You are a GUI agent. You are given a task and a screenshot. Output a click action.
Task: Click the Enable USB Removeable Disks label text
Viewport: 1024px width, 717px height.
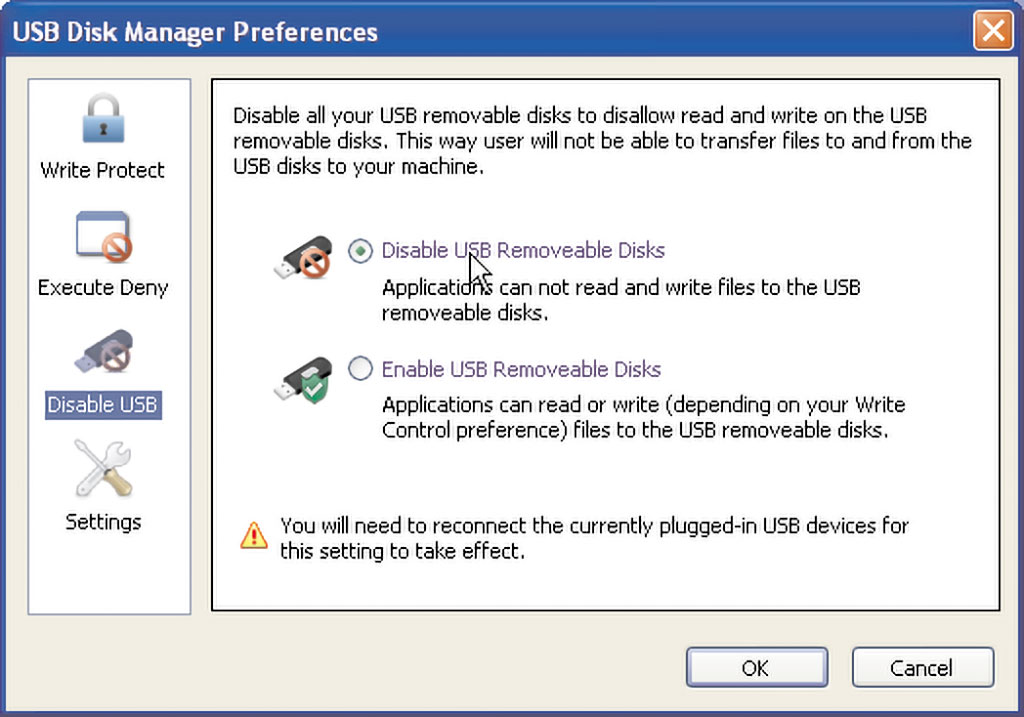[521, 370]
